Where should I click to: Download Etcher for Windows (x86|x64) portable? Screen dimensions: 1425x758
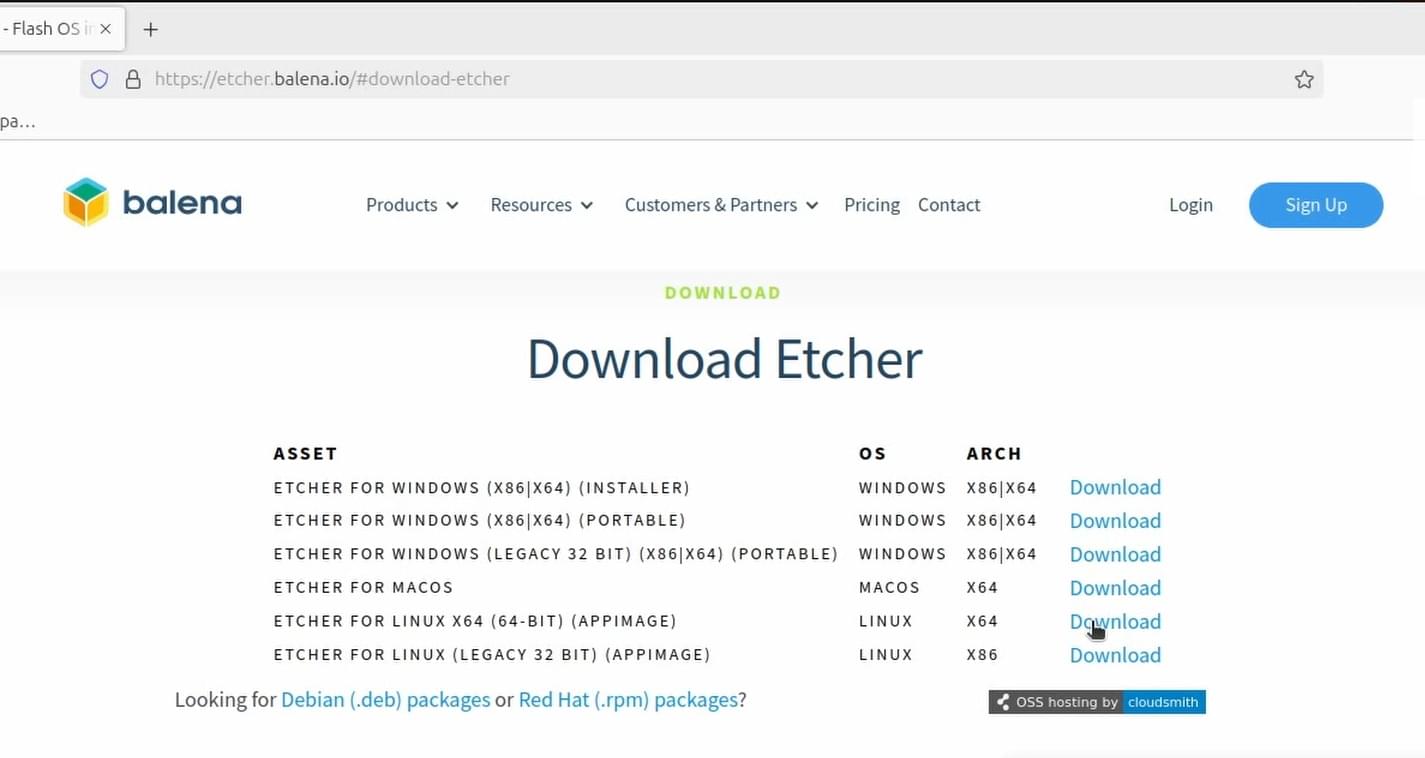(x=1115, y=521)
